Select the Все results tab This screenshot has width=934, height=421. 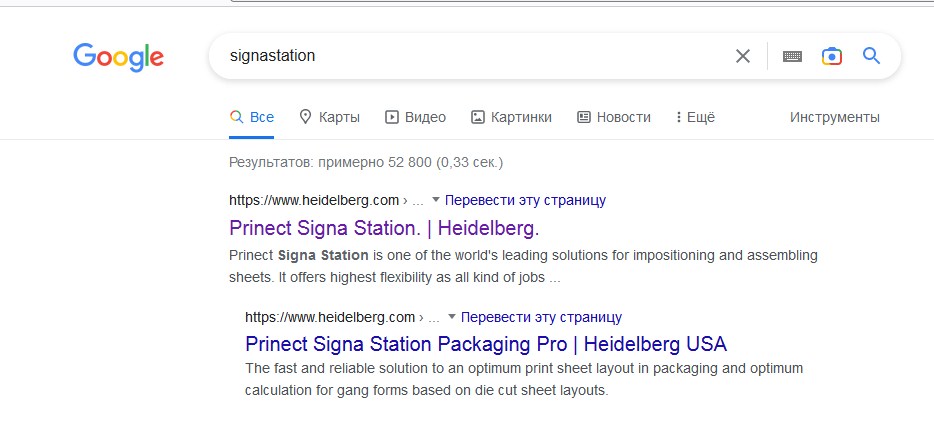click(x=252, y=117)
